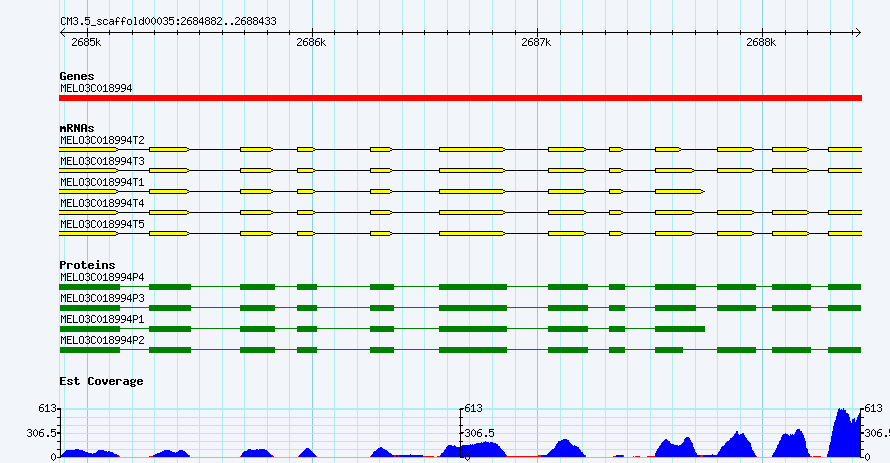This screenshot has width=890, height=463.
Task: Click the last truncated exon of MELO3C018994T1
Action: (680, 192)
